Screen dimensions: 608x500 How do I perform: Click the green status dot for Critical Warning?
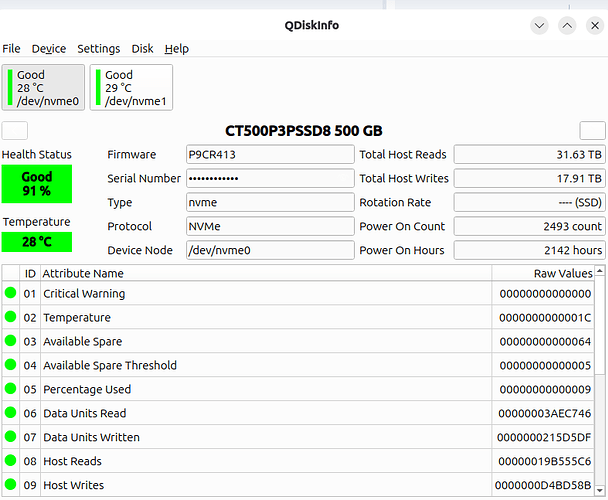point(10,293)
